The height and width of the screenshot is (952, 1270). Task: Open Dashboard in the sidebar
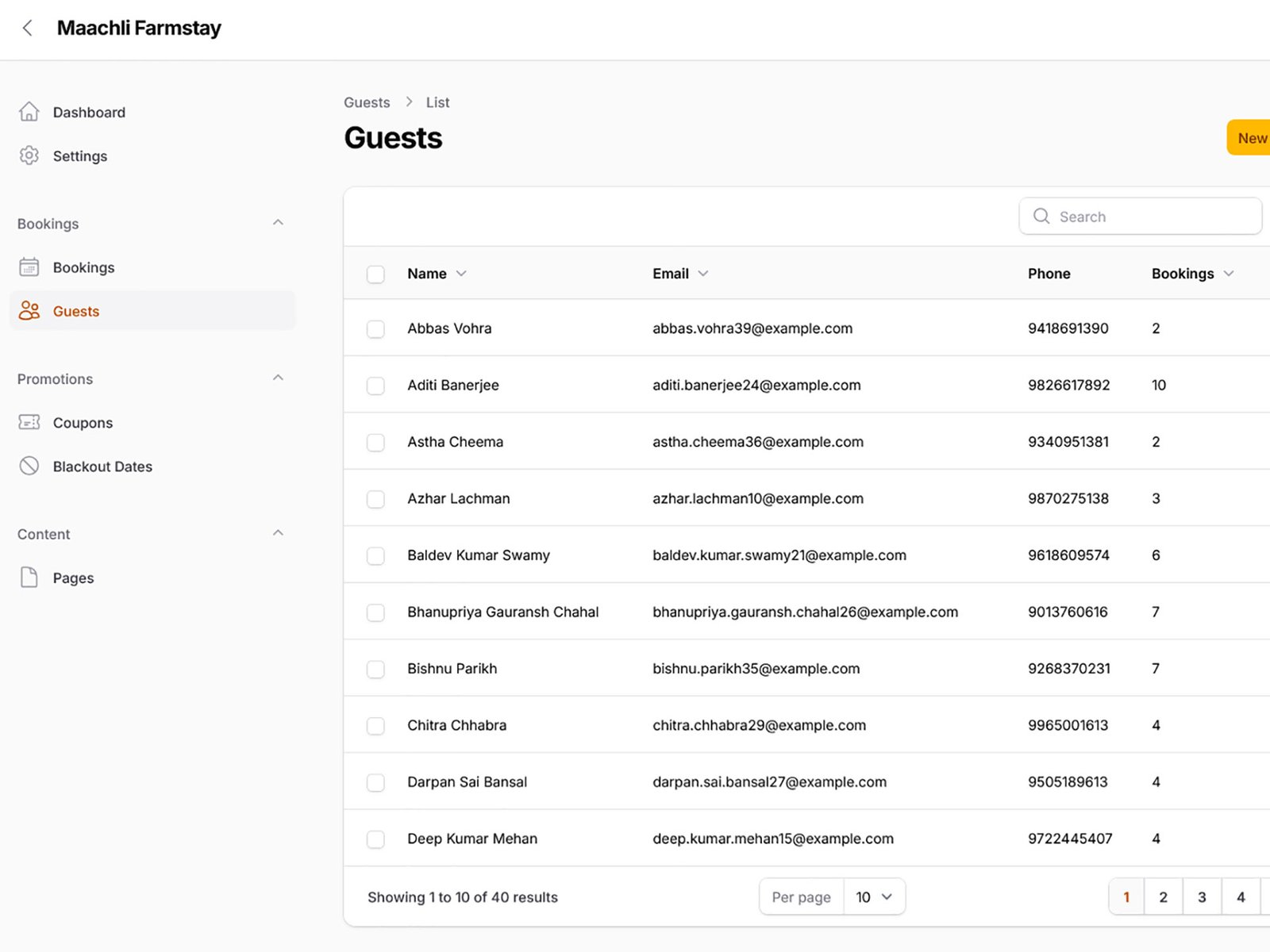click(x=152, y=112)
